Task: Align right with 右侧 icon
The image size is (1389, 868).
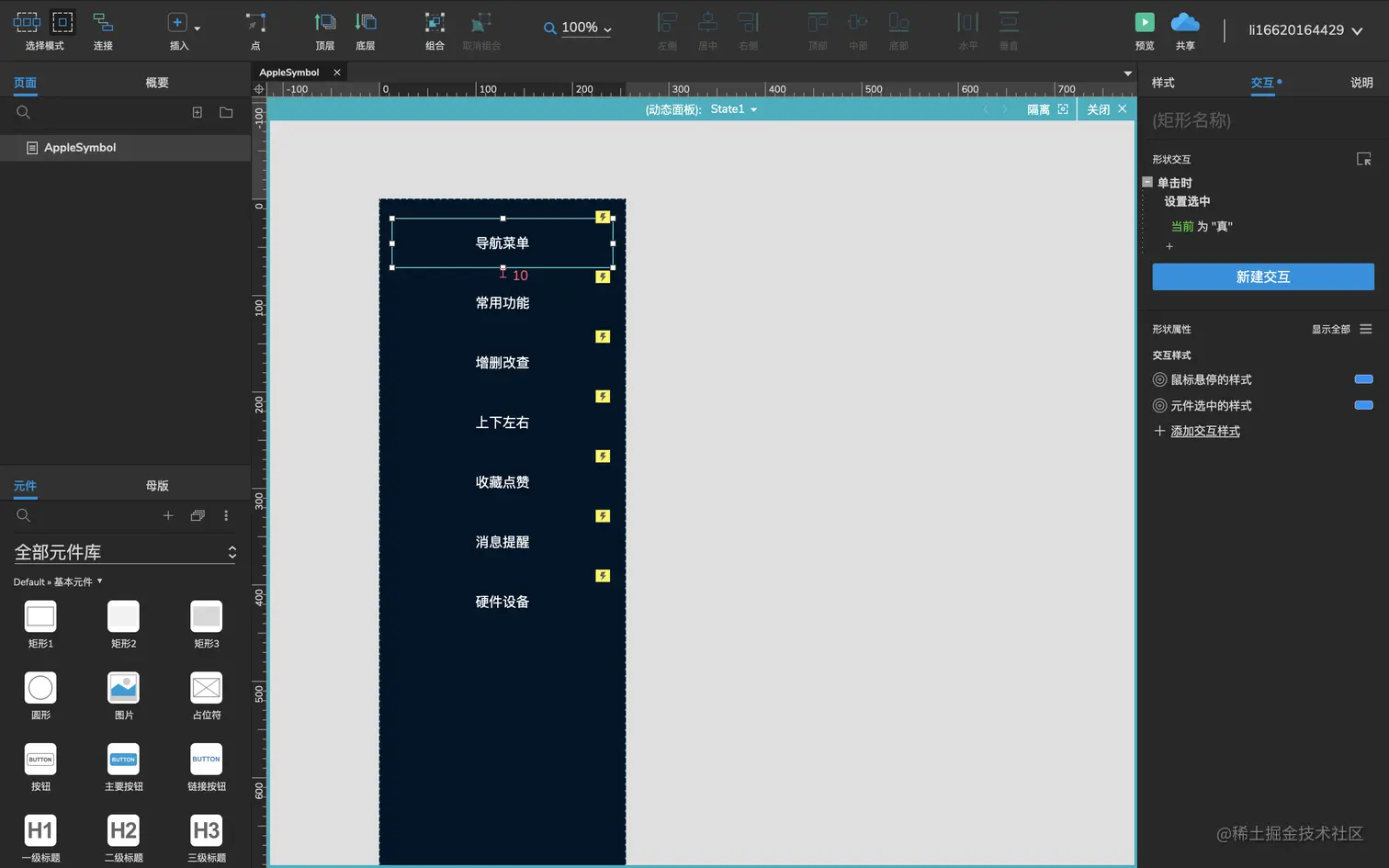Action: (x=749, y=22)
